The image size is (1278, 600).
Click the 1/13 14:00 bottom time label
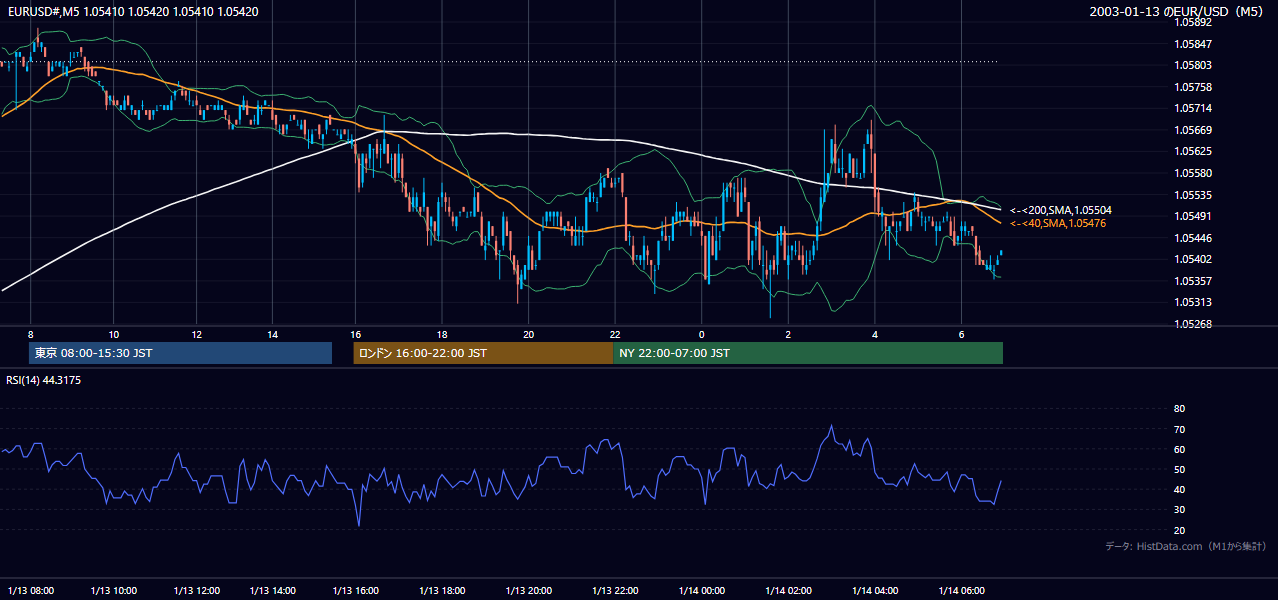click(274, 590)
